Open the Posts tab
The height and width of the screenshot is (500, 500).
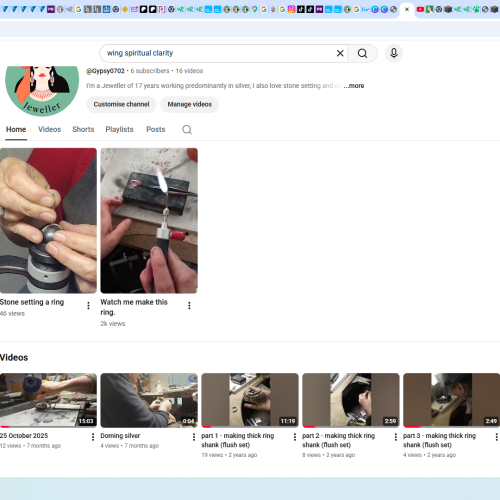point(156,129)
